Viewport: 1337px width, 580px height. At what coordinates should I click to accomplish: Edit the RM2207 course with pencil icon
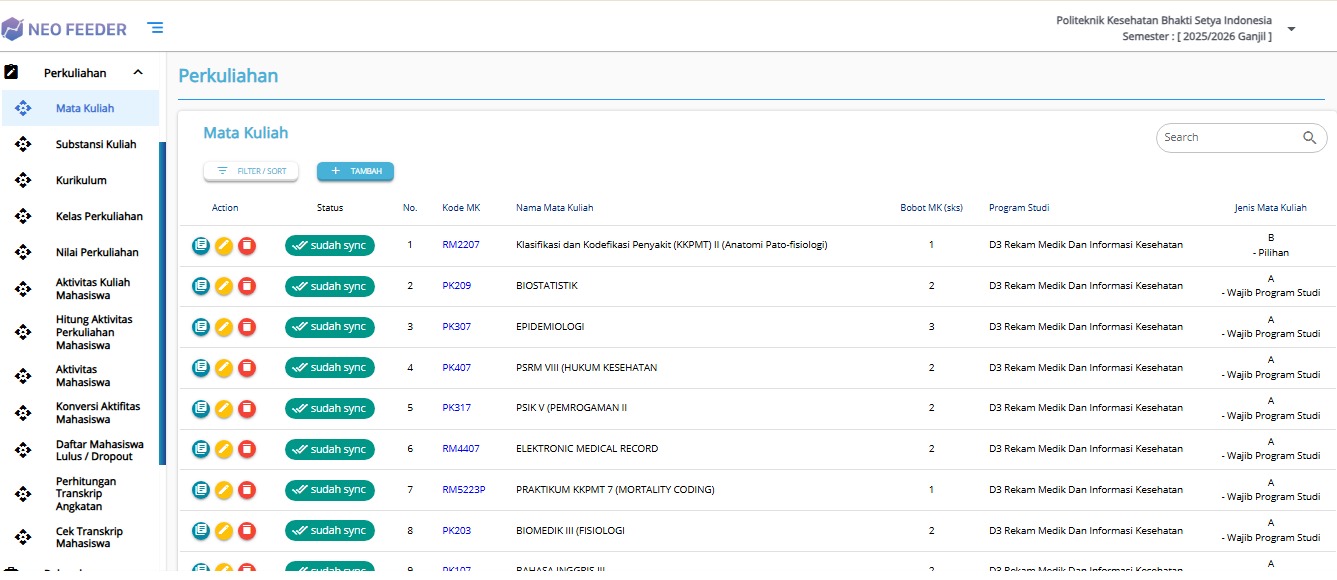tap(224, 245)
